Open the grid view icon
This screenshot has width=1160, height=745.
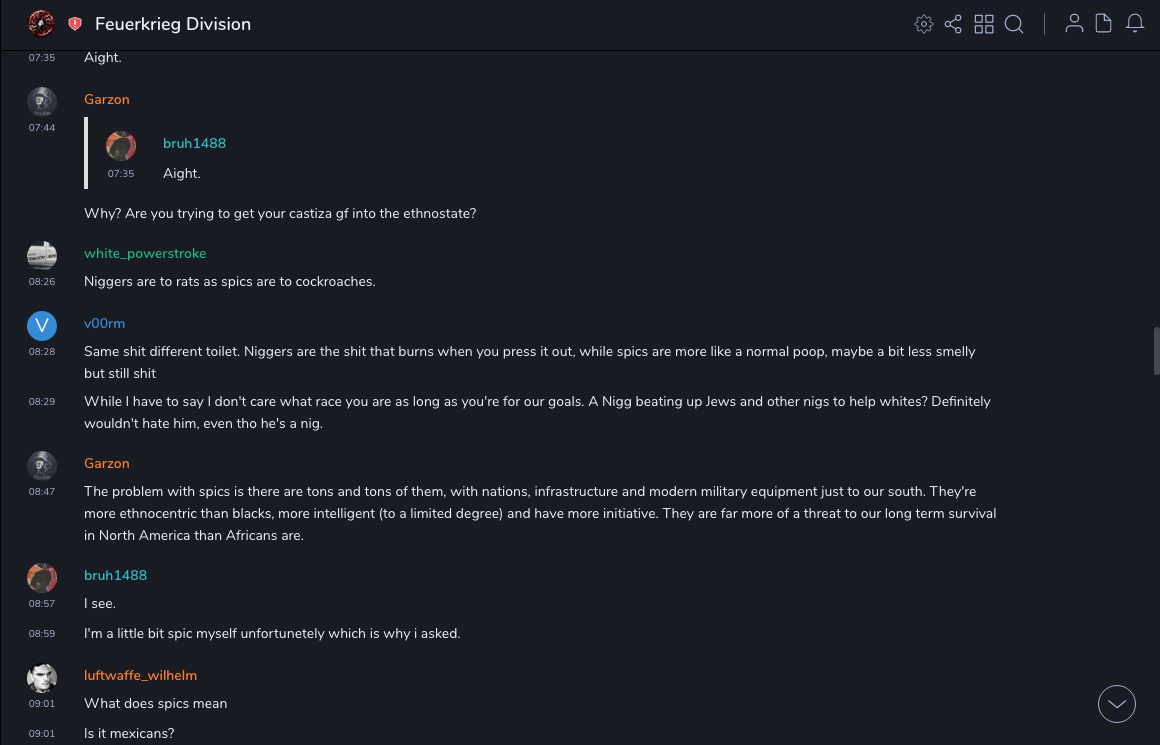(984, 24)
